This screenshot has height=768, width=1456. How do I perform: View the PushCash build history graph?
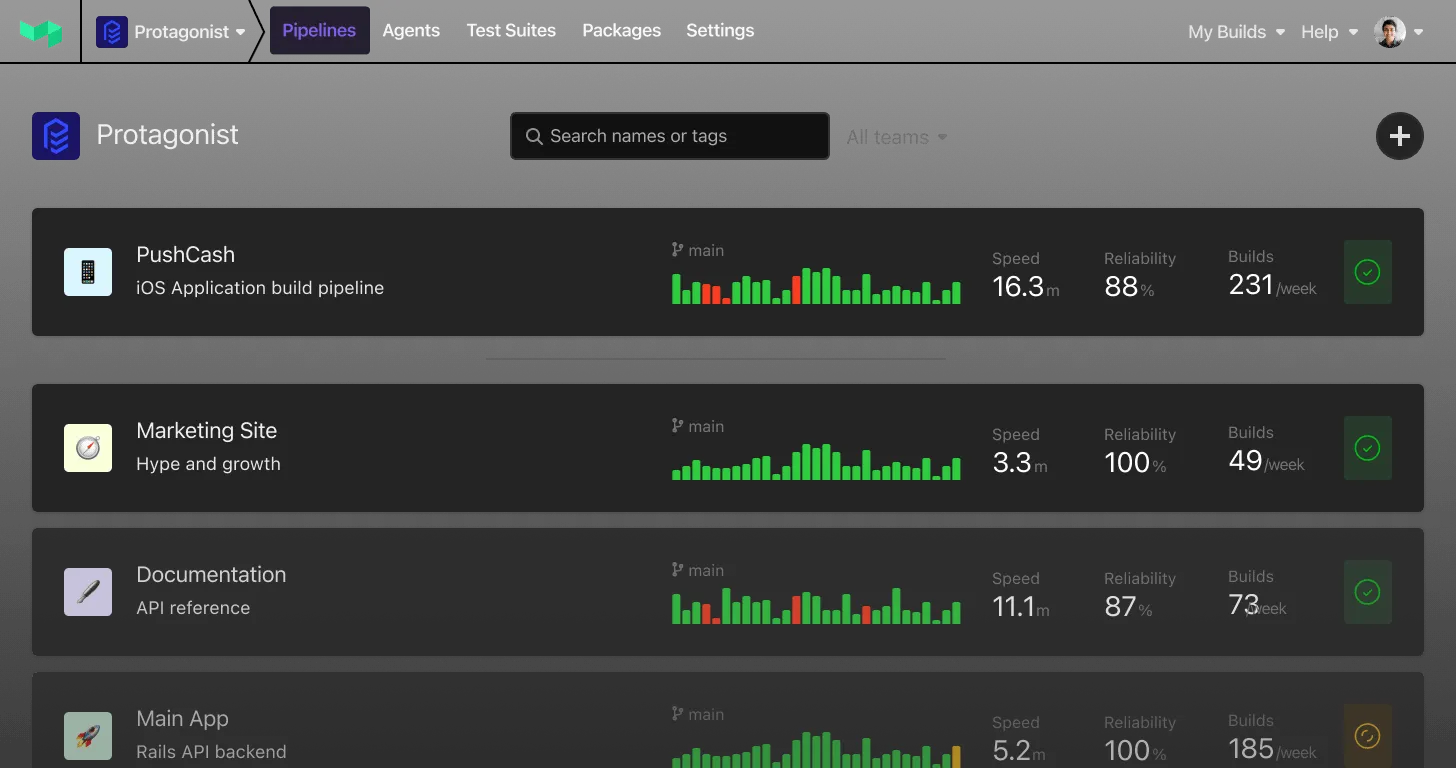click(x=816, y=286)
